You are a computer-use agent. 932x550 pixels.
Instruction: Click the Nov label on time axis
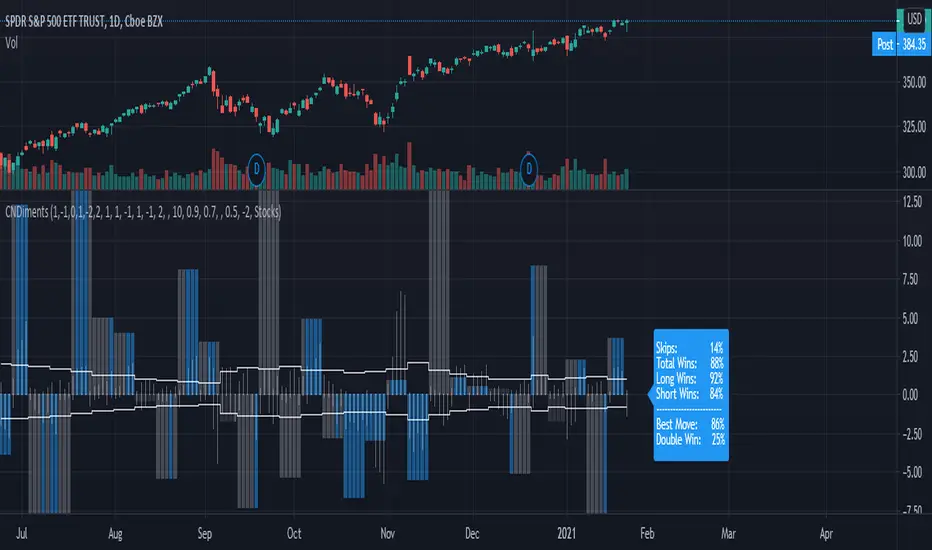coord(388,533)
